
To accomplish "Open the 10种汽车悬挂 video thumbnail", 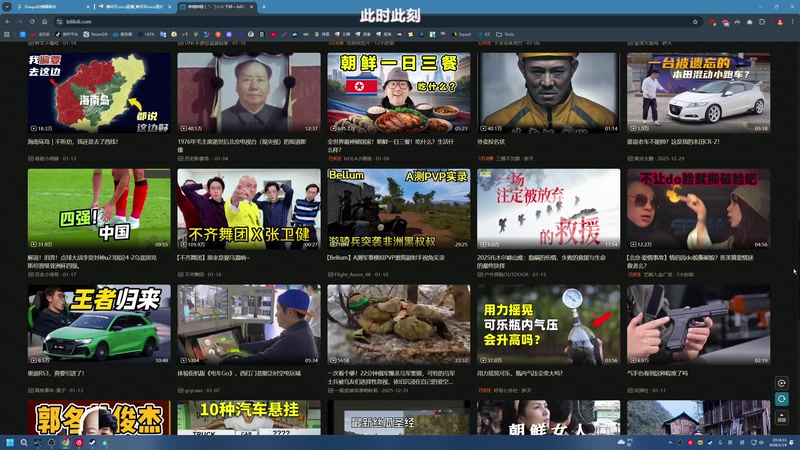I will coord(249,417).
